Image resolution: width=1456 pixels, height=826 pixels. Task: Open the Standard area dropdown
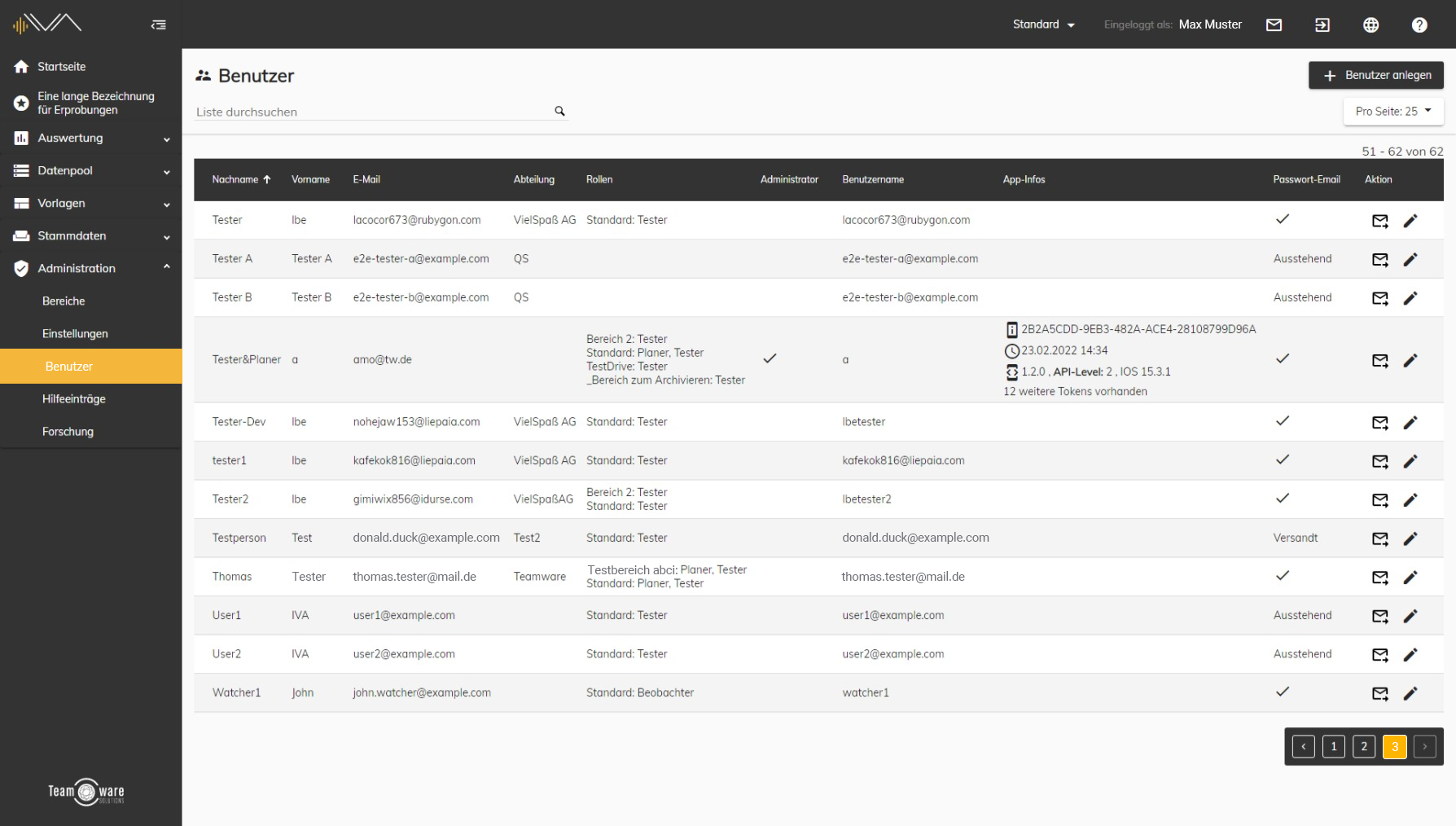coord(1043,24)
